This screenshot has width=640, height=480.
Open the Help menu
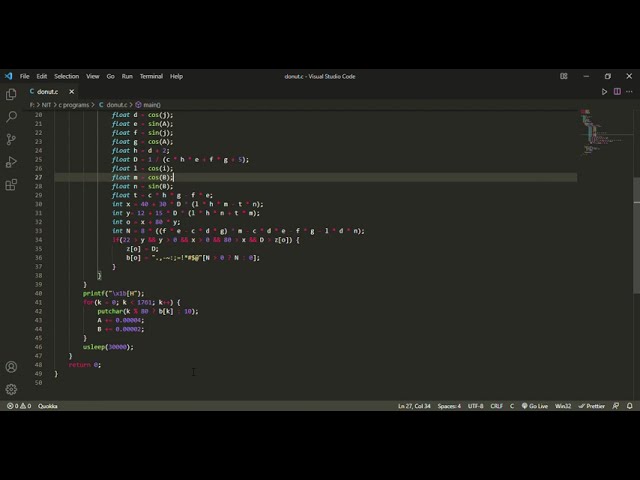[176, 76]
